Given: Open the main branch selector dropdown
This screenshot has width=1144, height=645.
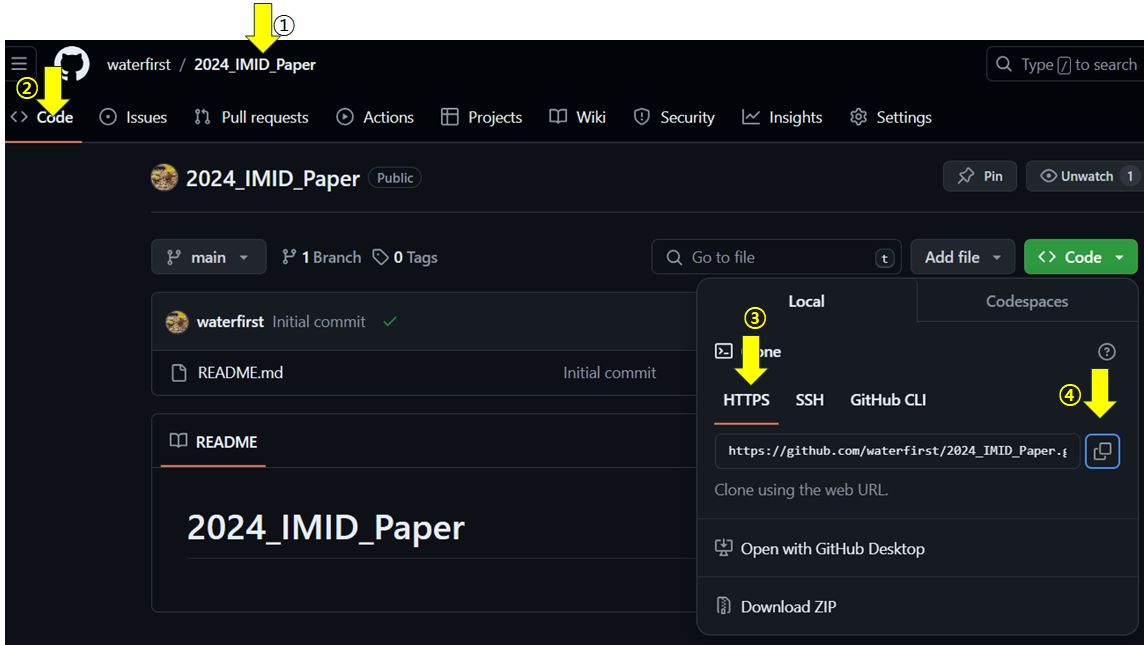Looking at the screenshot, I should coord(209,258).
